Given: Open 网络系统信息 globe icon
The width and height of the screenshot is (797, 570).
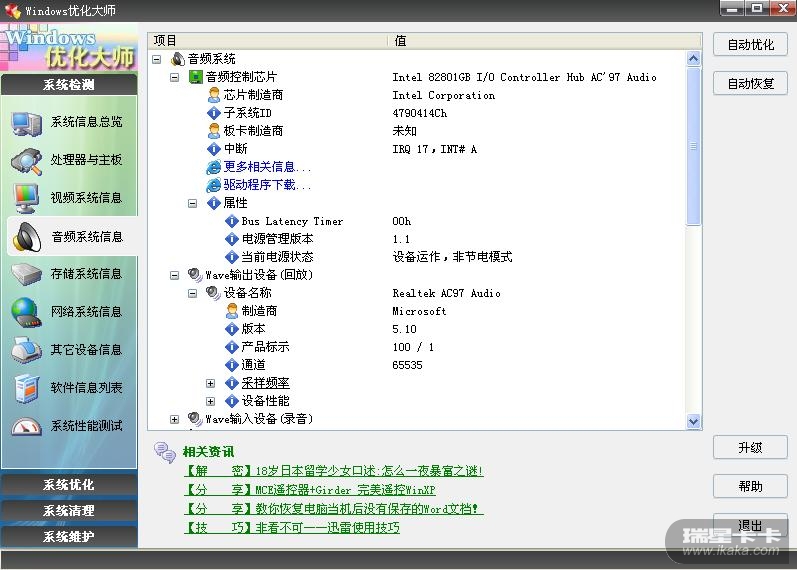Looking at the screenshot, I should coord(26,312).
